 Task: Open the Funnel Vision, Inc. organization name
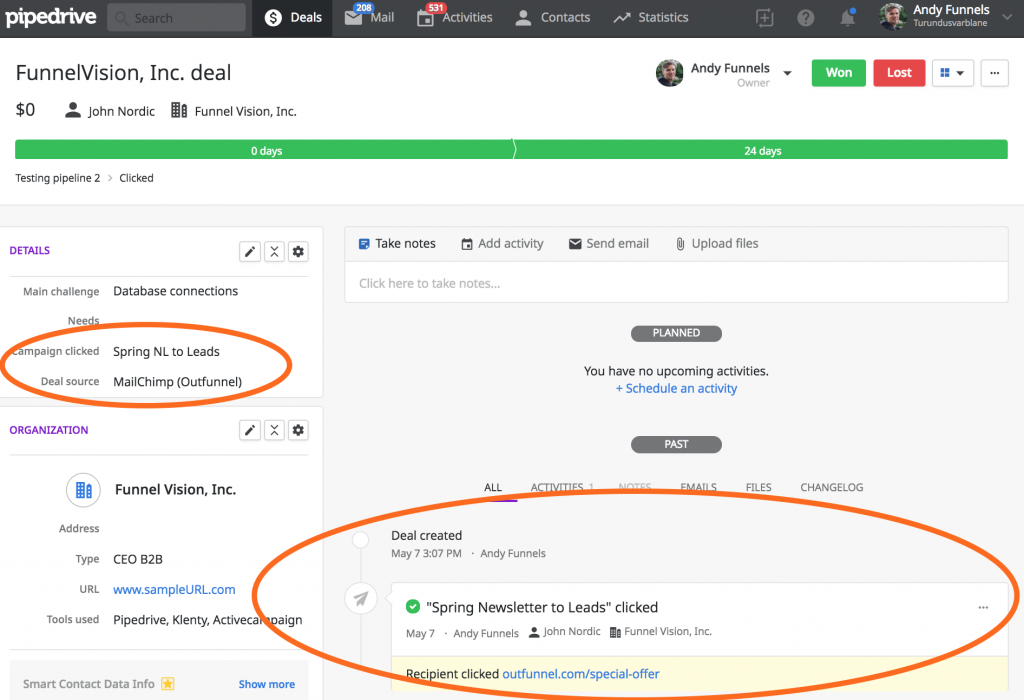[x=176, y=490]
